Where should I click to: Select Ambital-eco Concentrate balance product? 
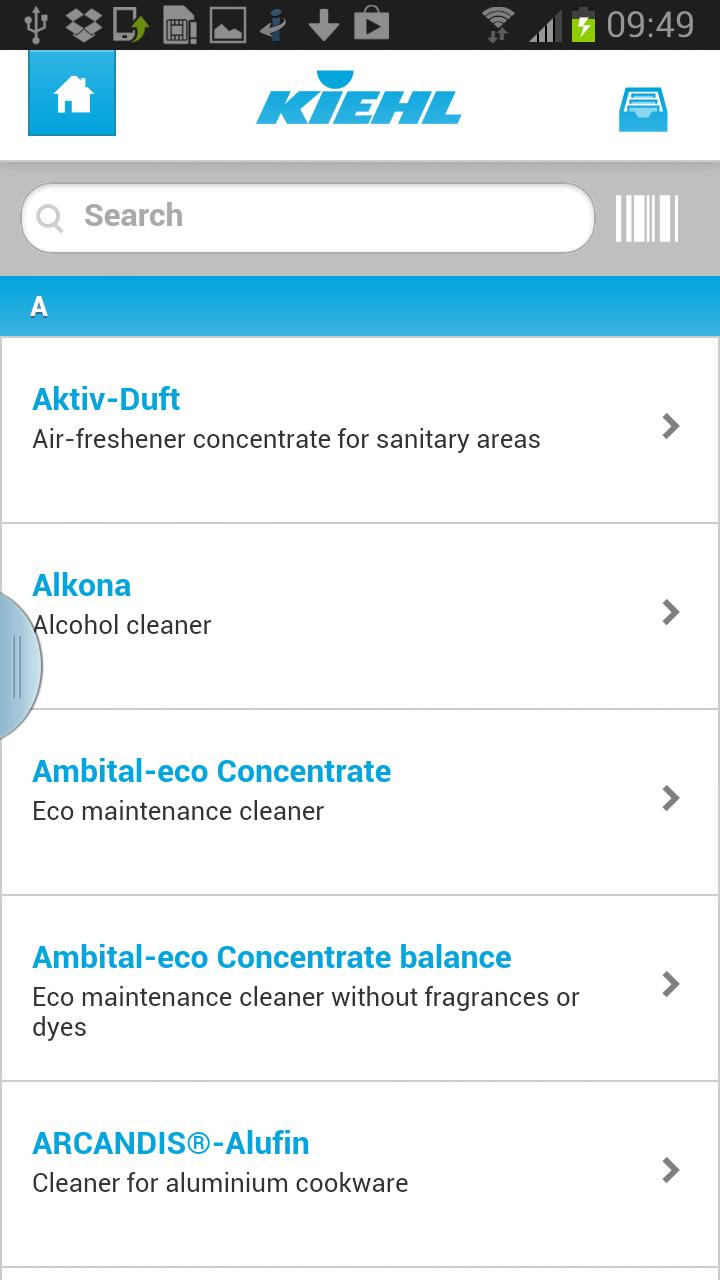point(271,957)
